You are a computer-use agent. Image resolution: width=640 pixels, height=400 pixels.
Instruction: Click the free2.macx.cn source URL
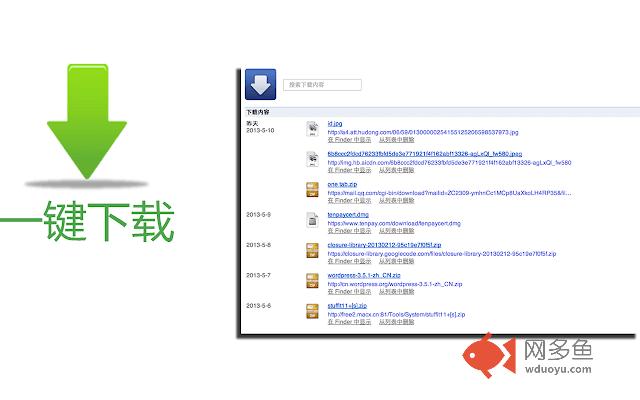pos(396,314)
